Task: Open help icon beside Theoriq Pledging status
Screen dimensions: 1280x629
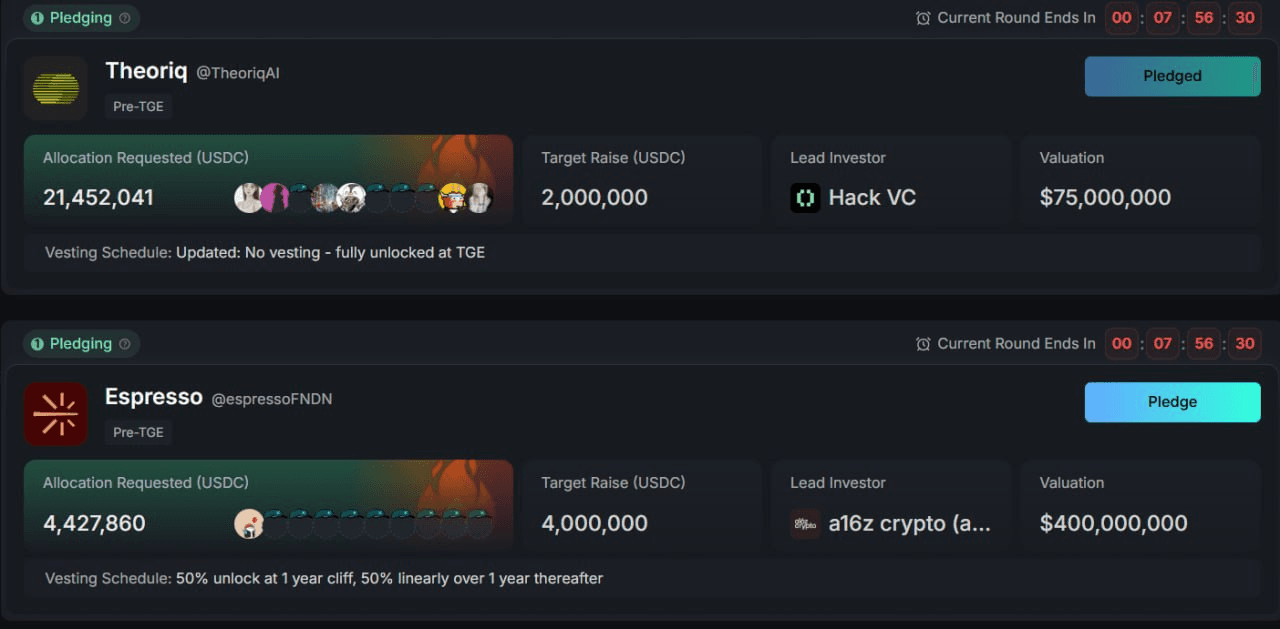Action: (125, 18)
